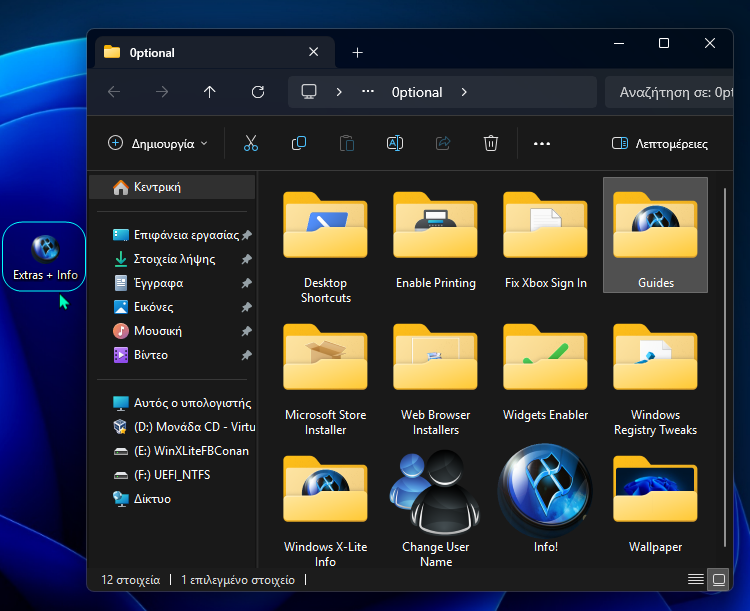Image resolution: width=750 pixels, height=611 pixels.
Task: Switch to details list view
Action: 695,579
